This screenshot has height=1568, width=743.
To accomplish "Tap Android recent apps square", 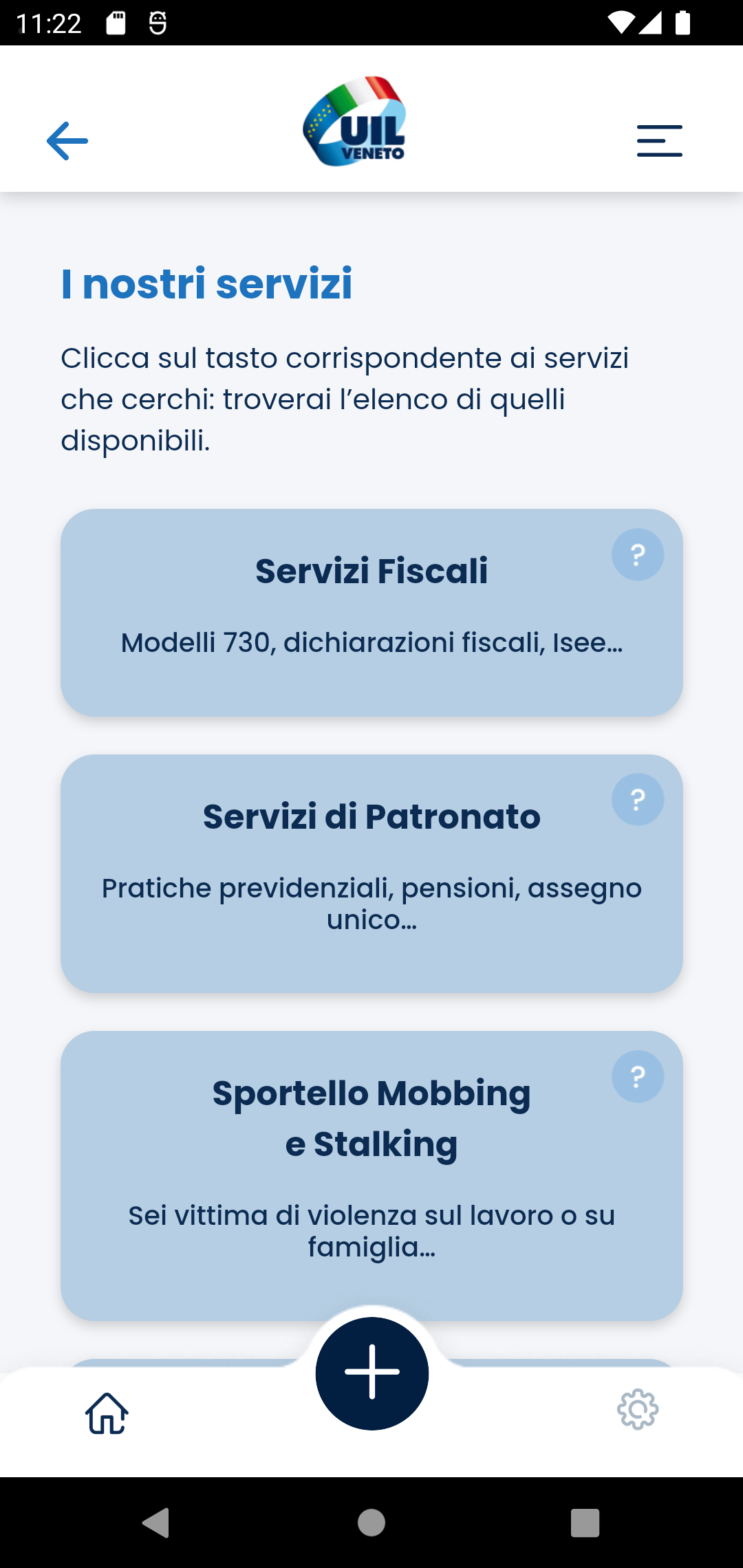I will click(x=585, y=1523).
